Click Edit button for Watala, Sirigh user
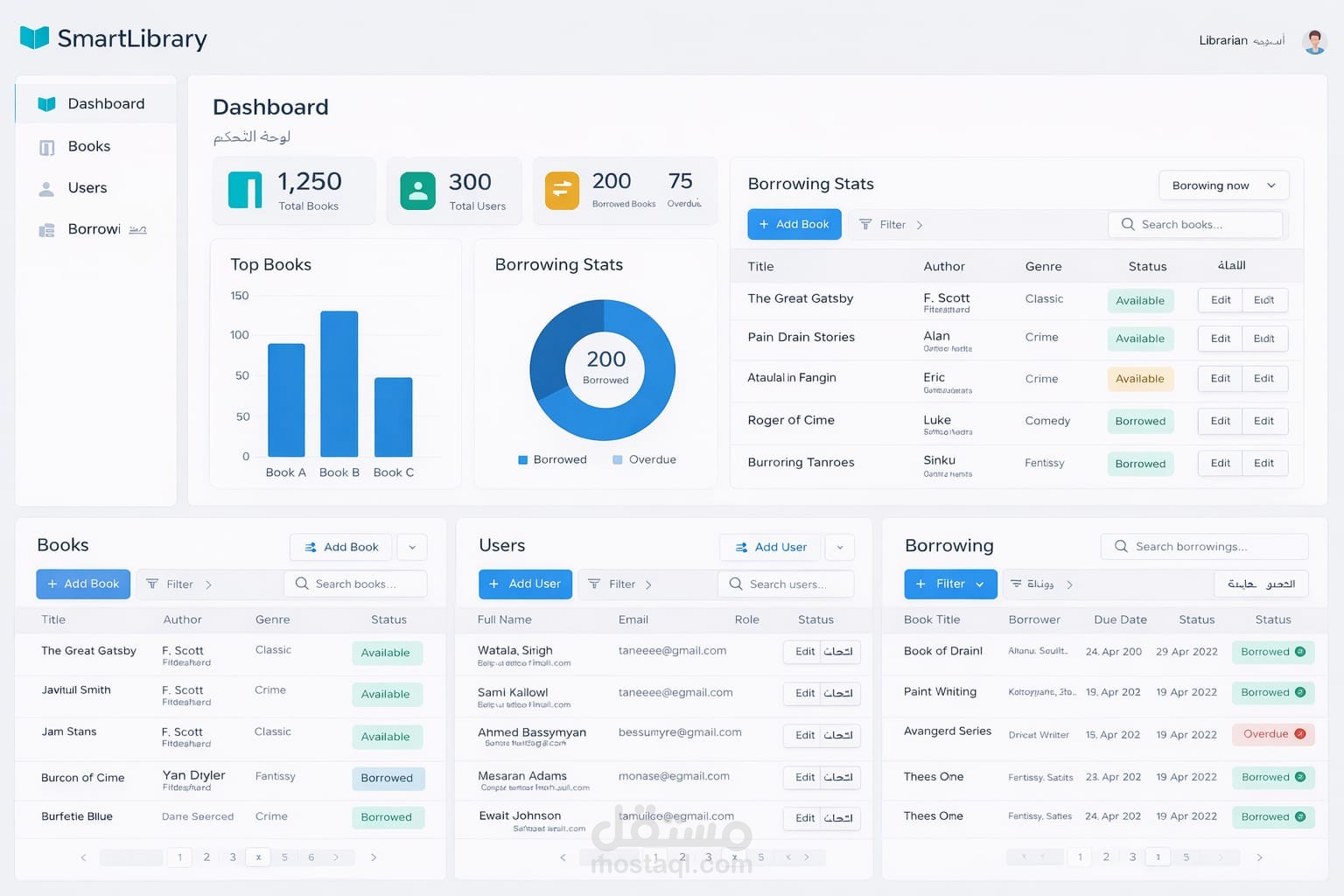The width and height of the screenshot is (1344, 896). pyautogui.click(x=805, y=652)
